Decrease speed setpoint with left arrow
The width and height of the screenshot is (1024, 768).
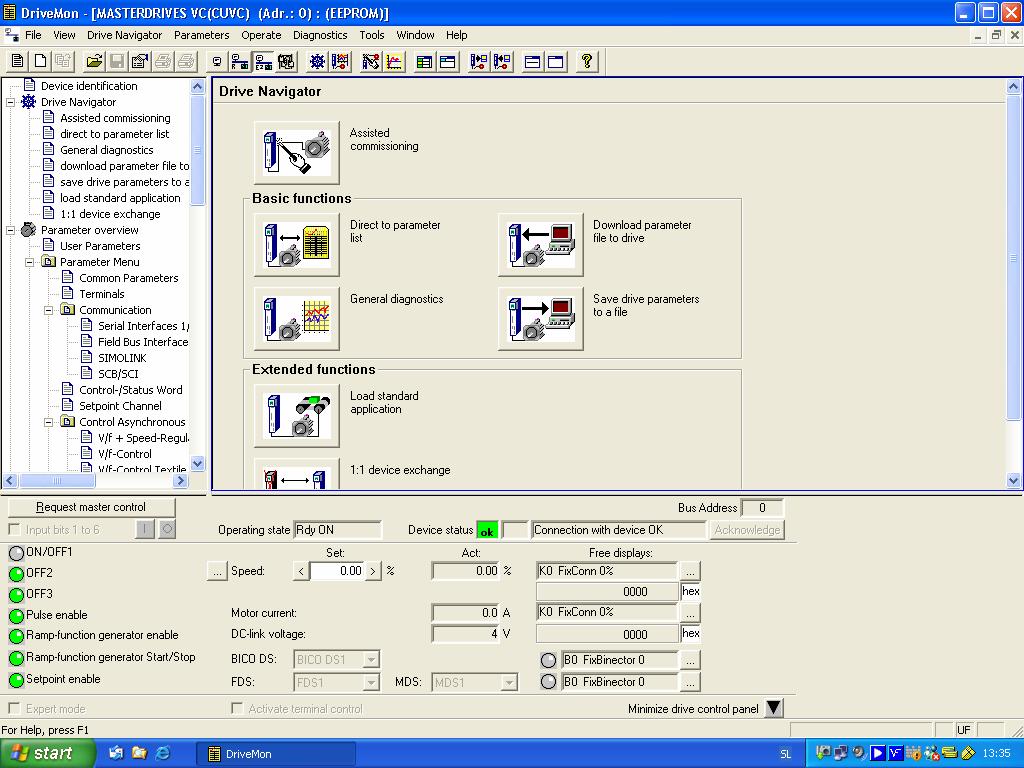[301, 571]
